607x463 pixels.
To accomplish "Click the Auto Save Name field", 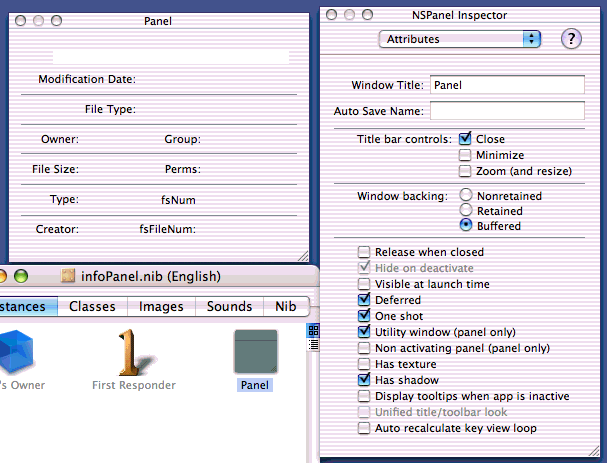I will coord(507,111).
